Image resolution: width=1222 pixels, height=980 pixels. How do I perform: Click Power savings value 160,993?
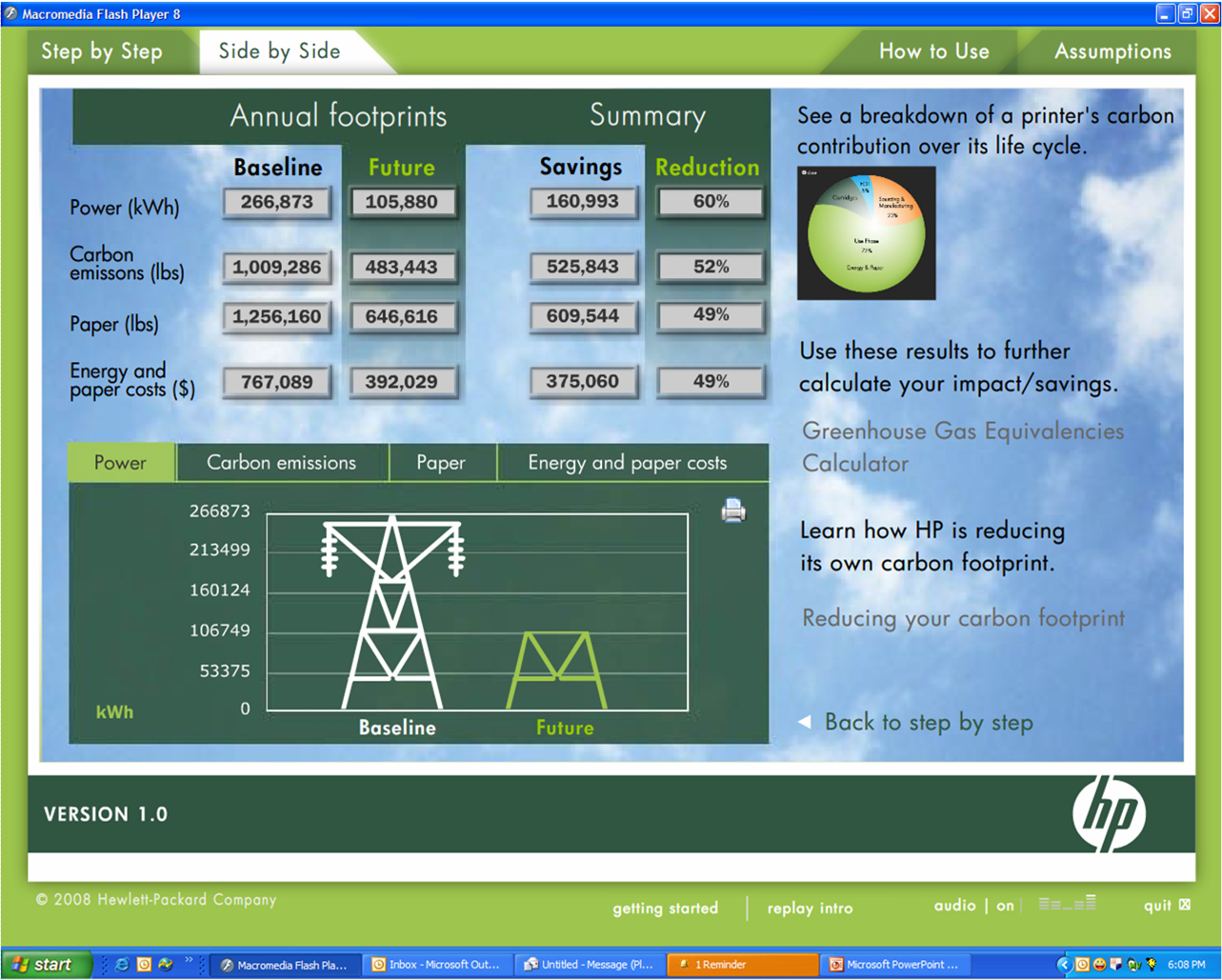(x=583, y=202)
